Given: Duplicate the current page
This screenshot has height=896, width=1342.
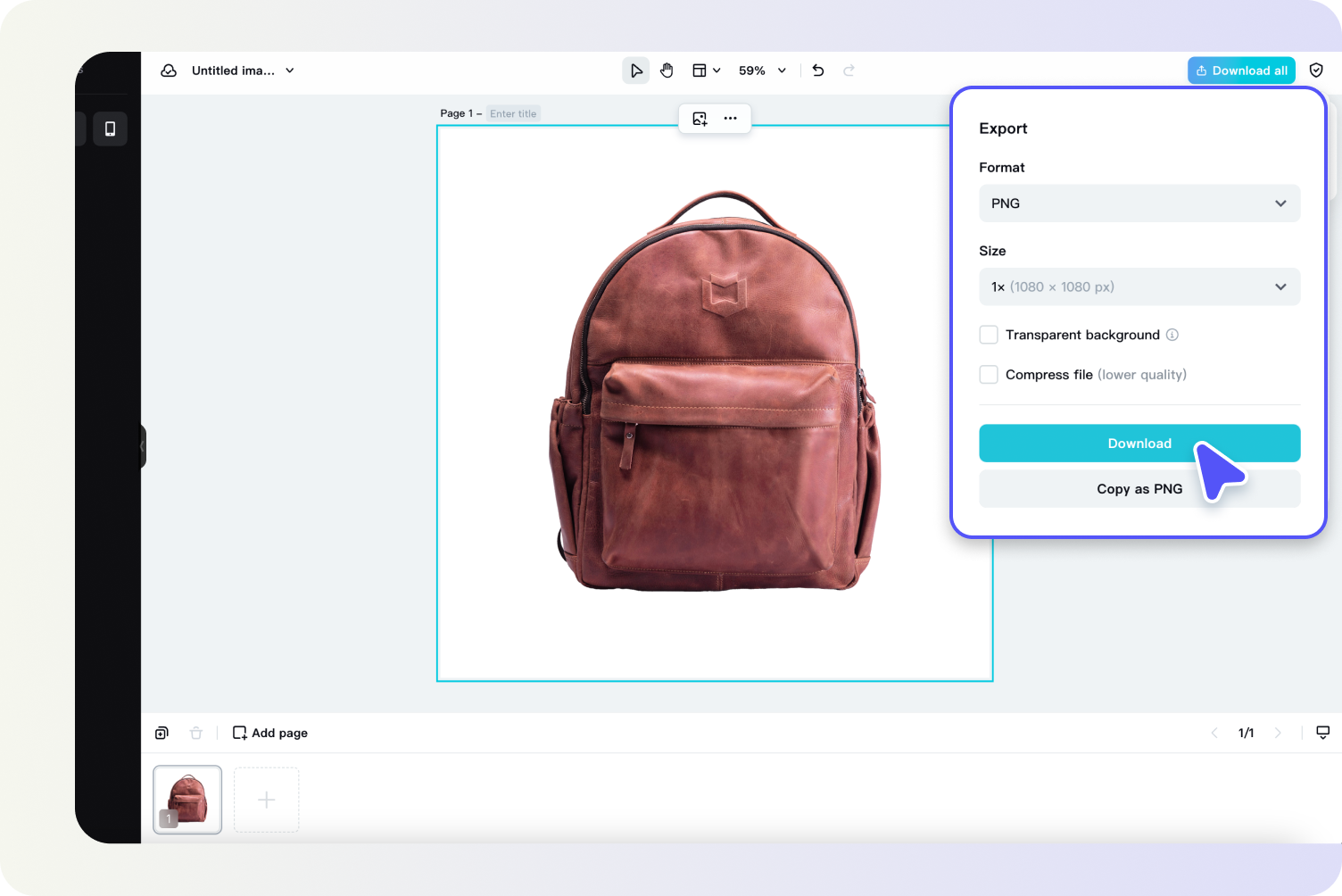Looking at the screenshot, I should click(x=162, y=732).
